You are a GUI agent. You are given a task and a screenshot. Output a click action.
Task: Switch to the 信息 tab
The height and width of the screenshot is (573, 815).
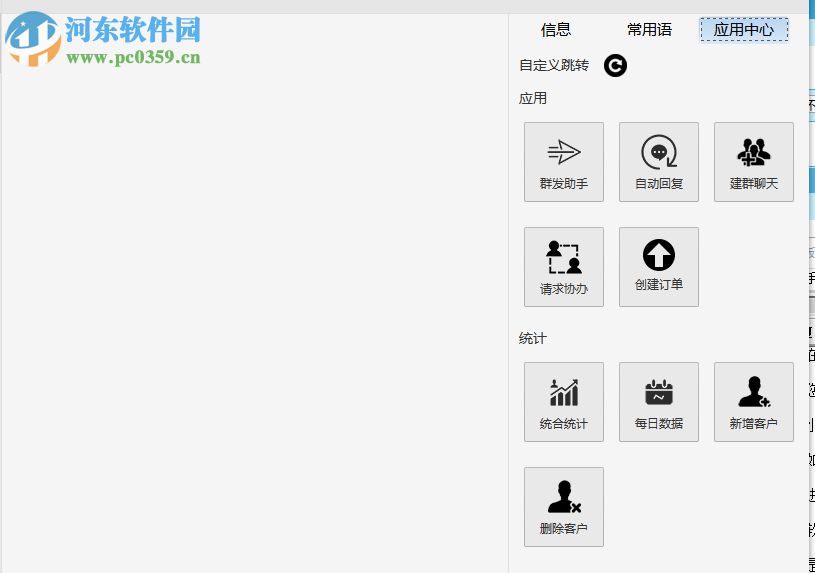pyautogui.click(x=556, y=30)
